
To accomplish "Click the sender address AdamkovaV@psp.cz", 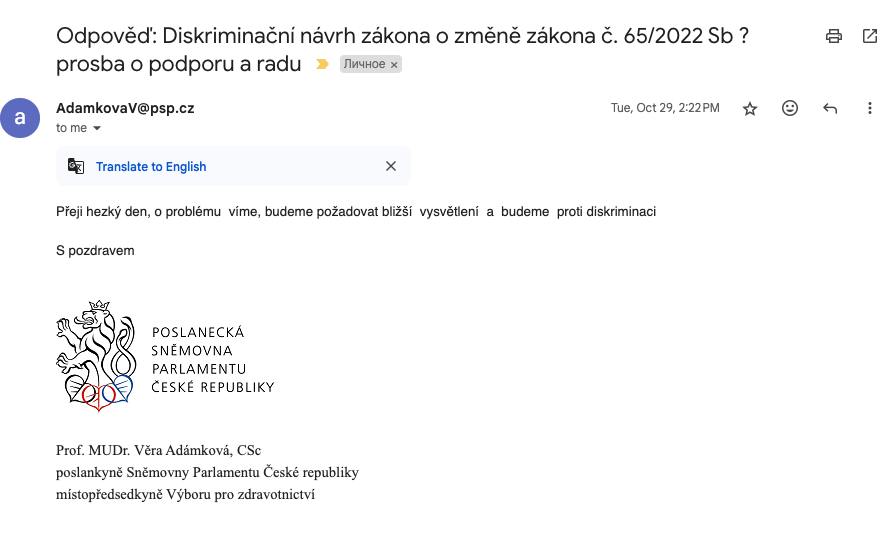I will tap(125, 108).
